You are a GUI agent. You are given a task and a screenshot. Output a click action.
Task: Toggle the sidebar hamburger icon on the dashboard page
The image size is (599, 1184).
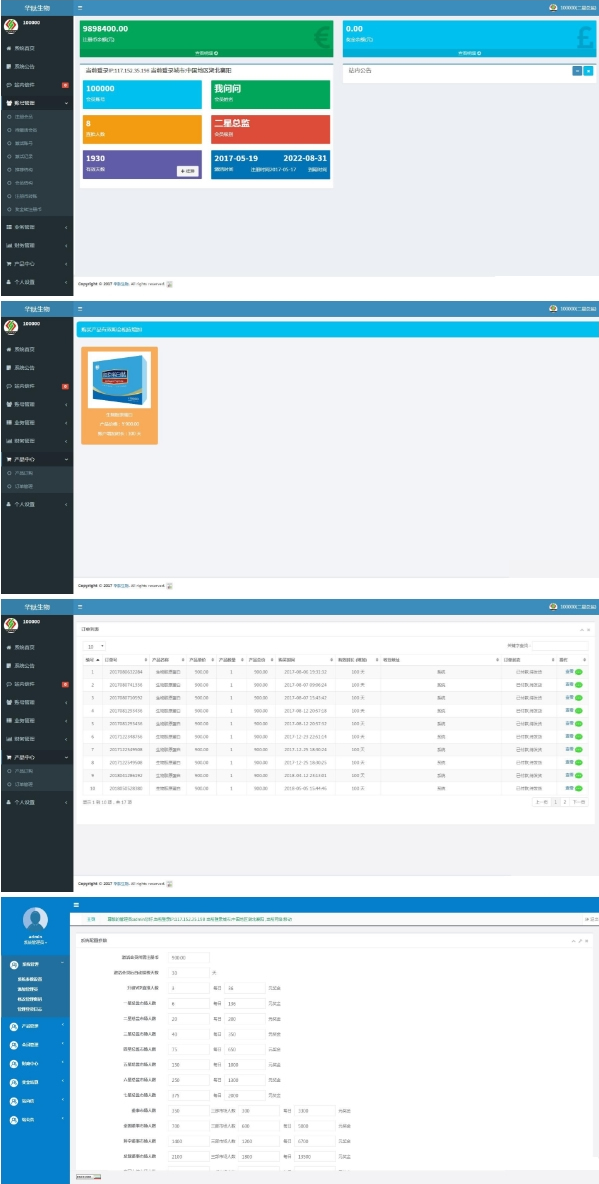[80, 8]
